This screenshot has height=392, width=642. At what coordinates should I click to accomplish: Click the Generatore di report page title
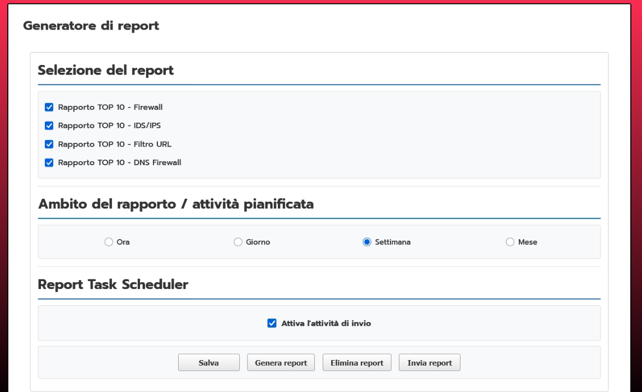(x=91, y=26)
